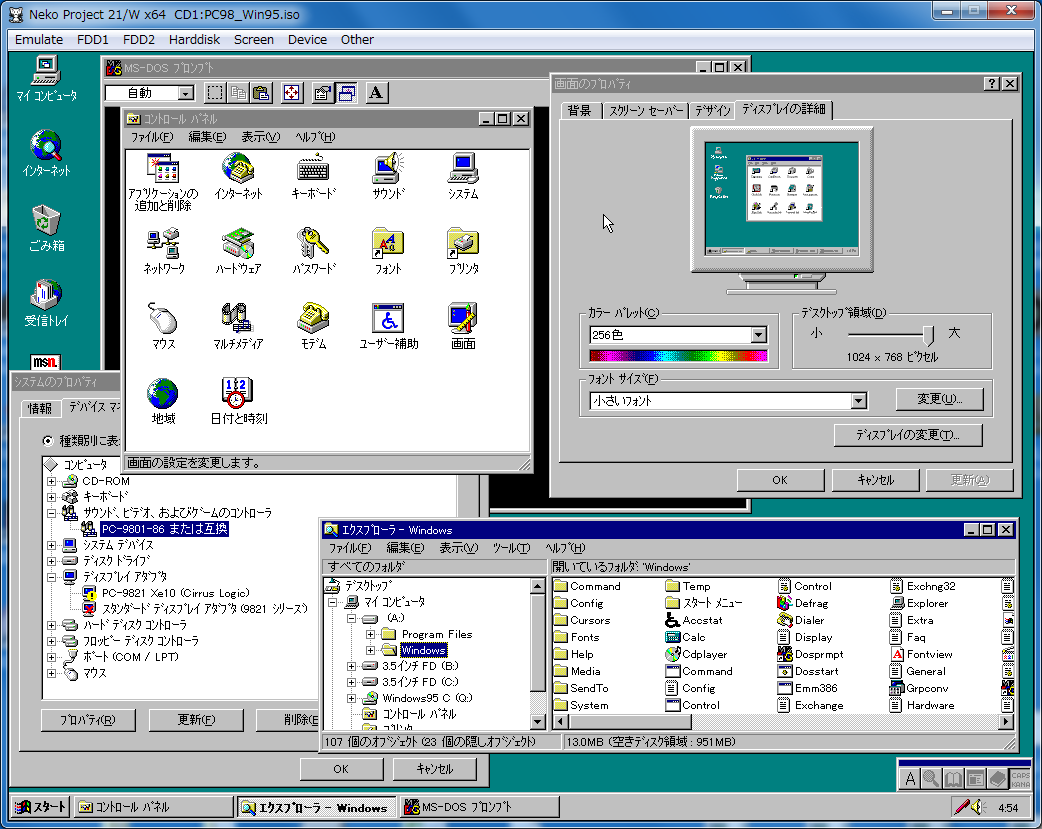The image size is (1042, 829).
Task: Open the キーボード (Keyboard) control panel icon
Action: pyautogui.click(x=313, y=169)
